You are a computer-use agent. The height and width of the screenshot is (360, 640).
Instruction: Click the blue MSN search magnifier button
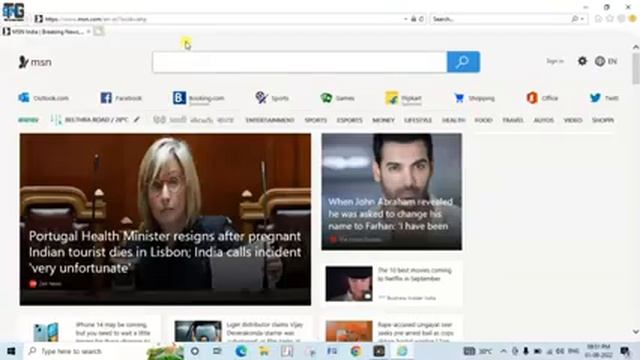click(x=463, y=62)
